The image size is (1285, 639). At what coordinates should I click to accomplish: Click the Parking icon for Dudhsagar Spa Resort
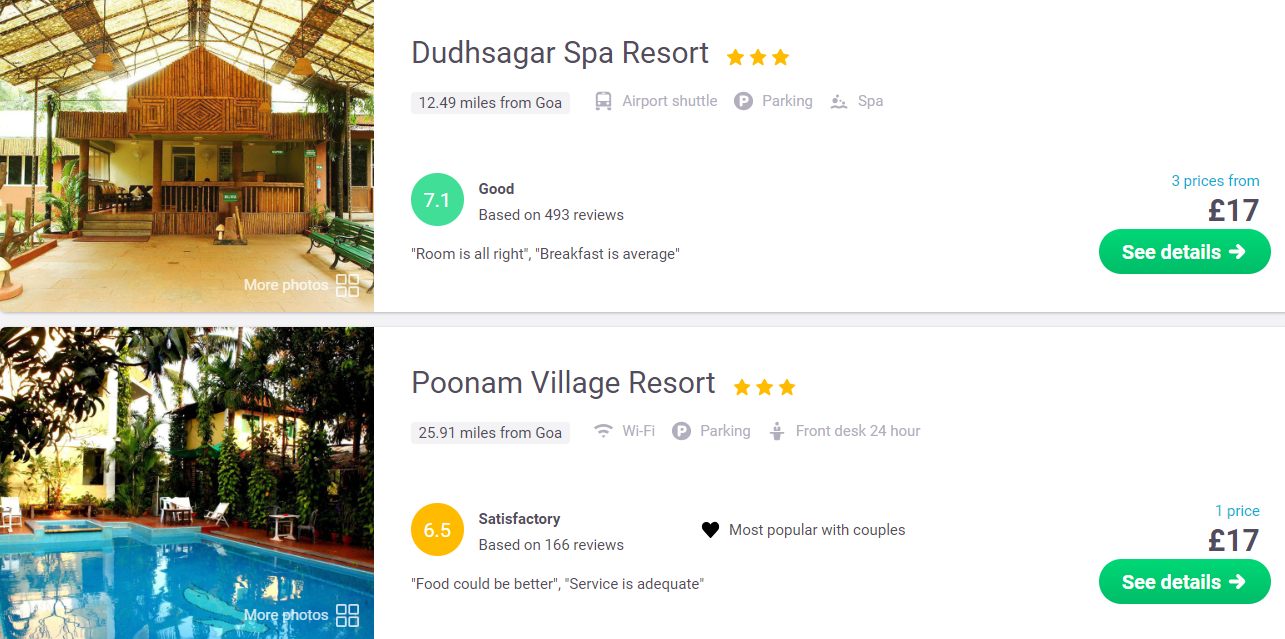(743, 101)
